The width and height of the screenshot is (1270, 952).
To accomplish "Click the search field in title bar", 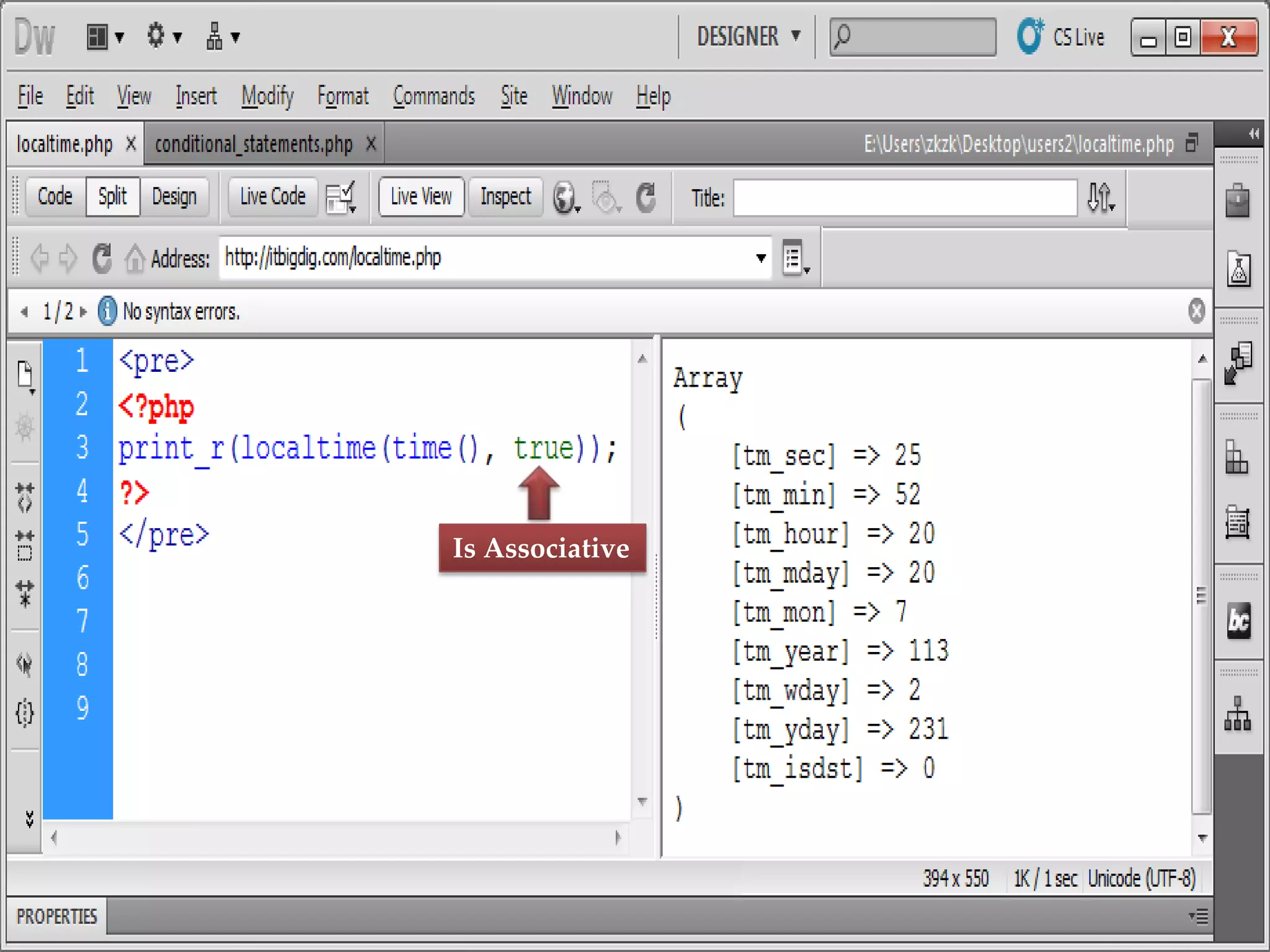I will [913, 37].
